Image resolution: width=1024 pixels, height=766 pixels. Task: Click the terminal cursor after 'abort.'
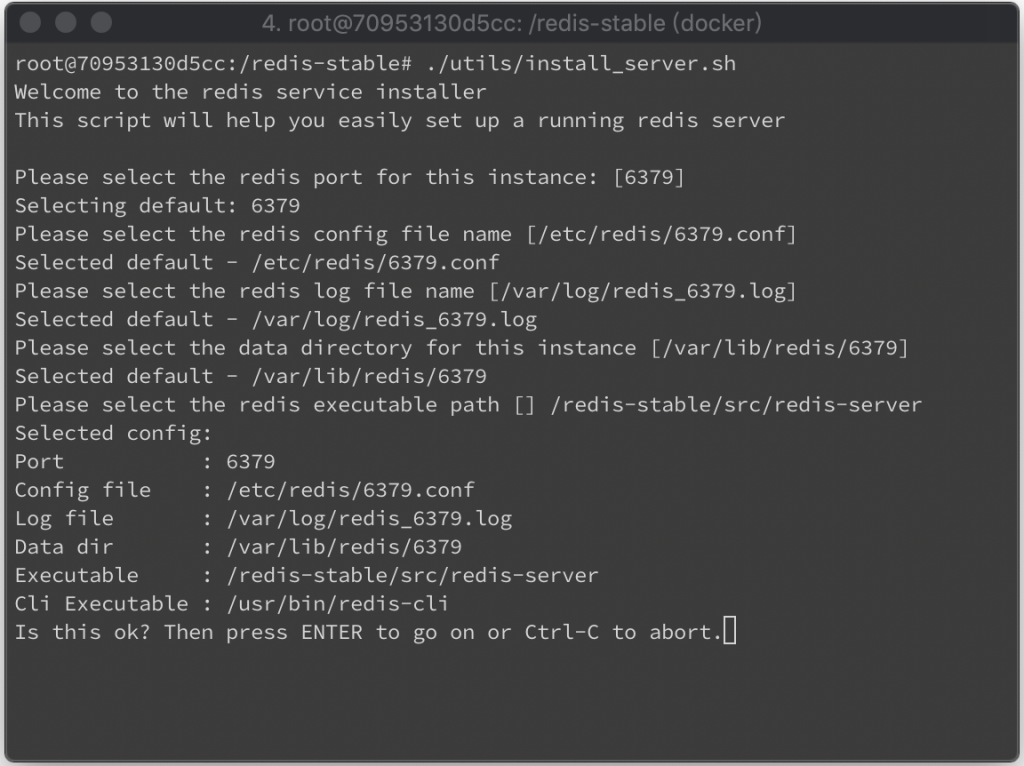tap(729, 631)
